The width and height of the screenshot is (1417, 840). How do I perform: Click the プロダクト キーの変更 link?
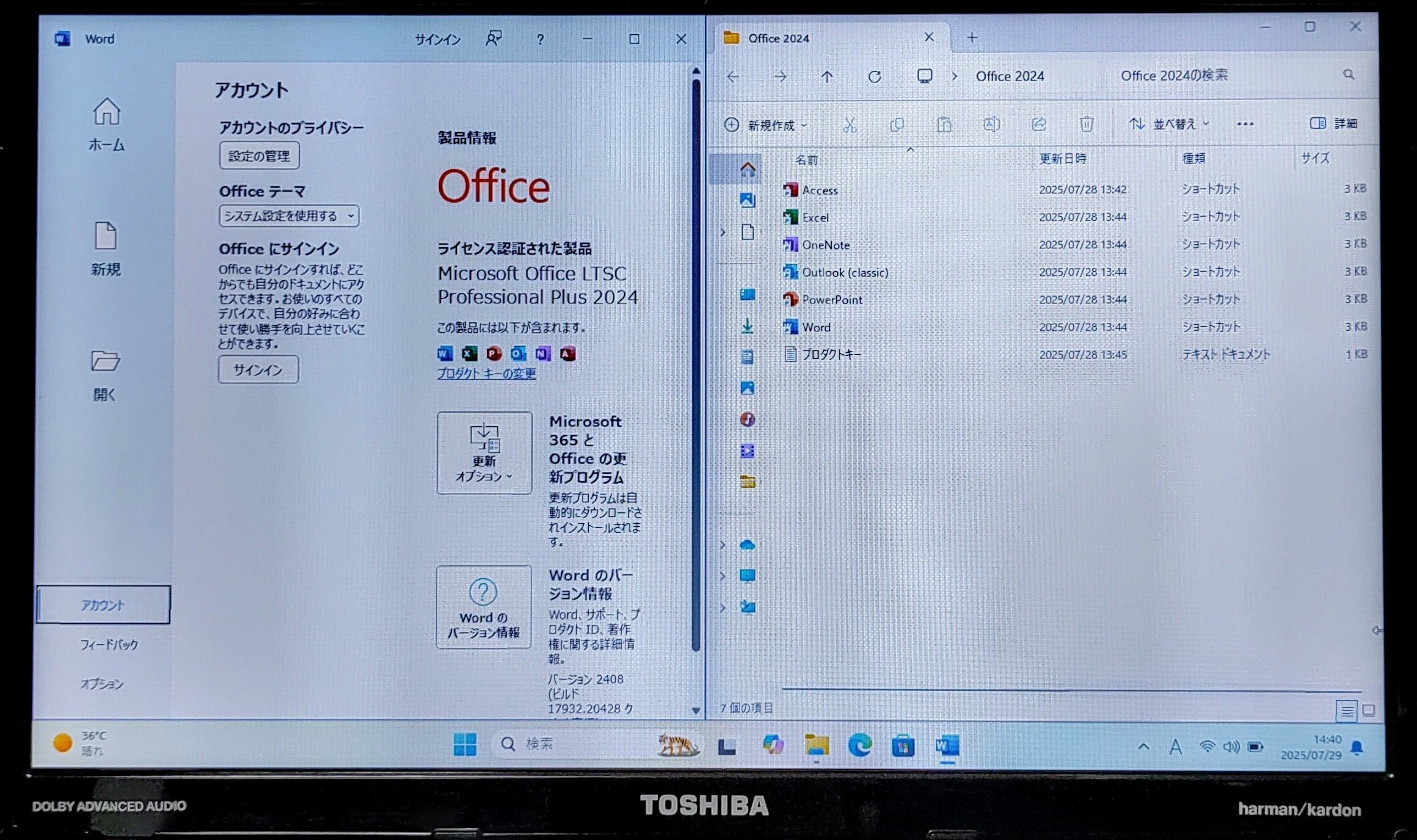point(486,374)
